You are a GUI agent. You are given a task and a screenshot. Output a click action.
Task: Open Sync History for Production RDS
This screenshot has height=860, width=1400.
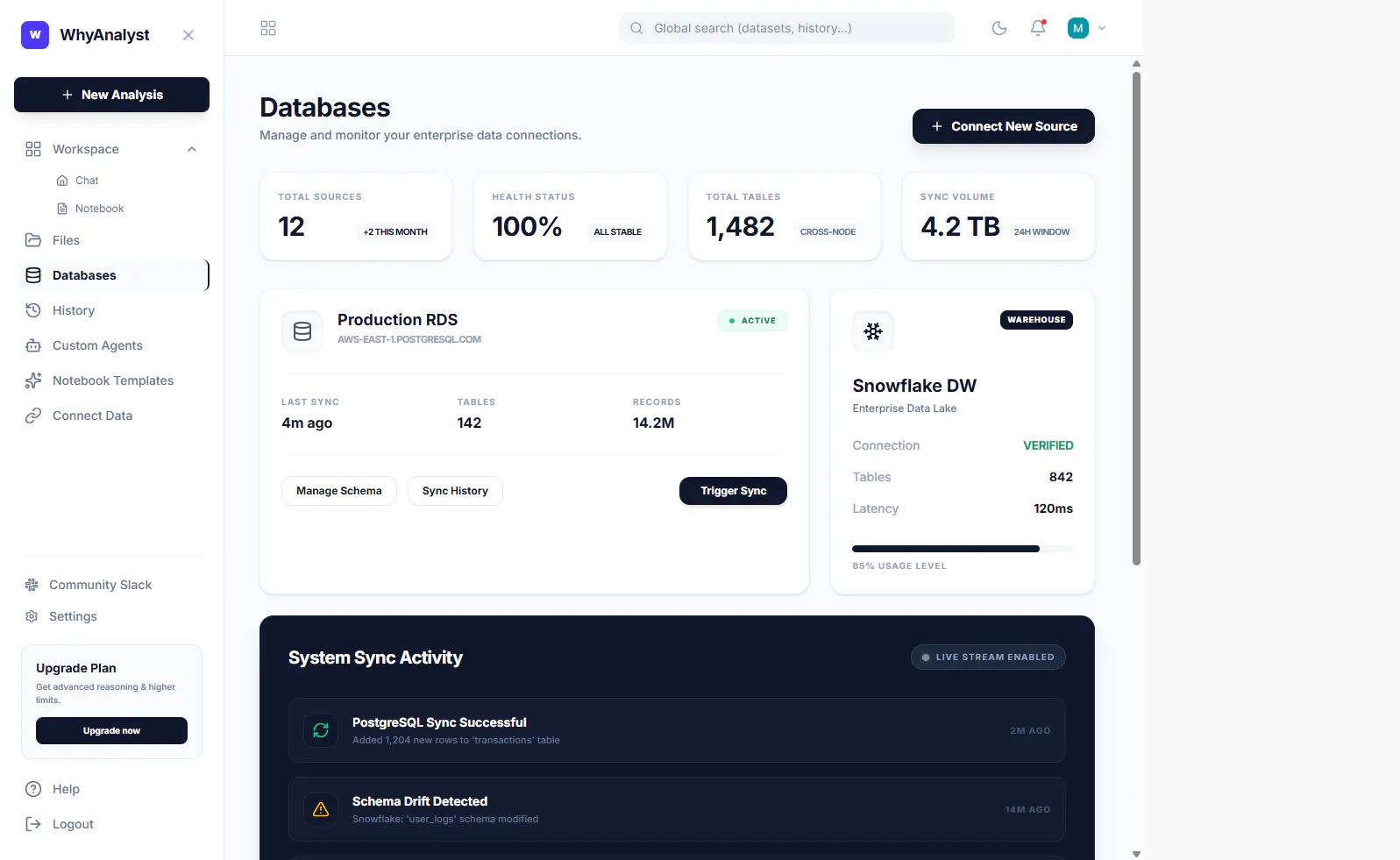(455, 491)
